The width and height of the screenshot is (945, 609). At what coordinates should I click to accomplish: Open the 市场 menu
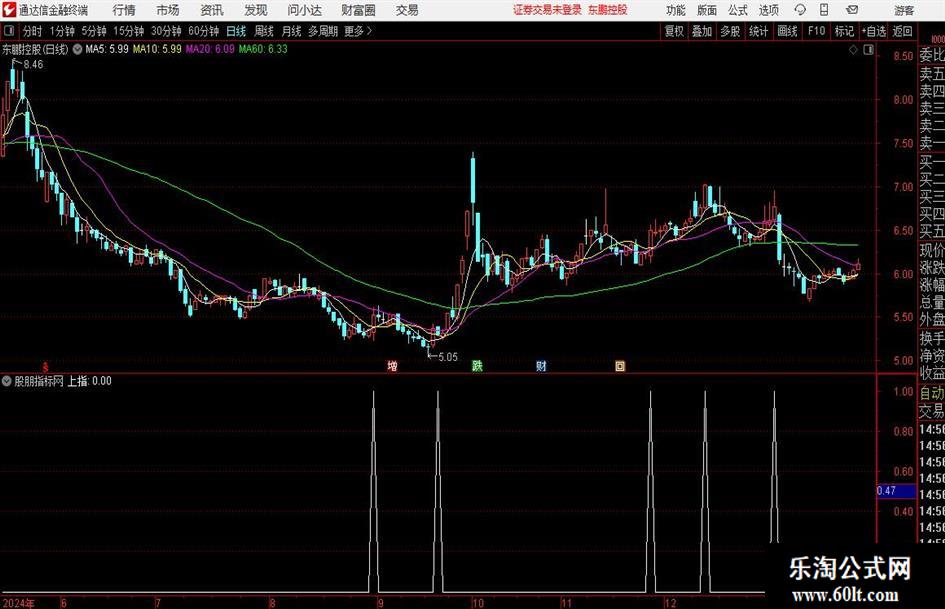168,10
